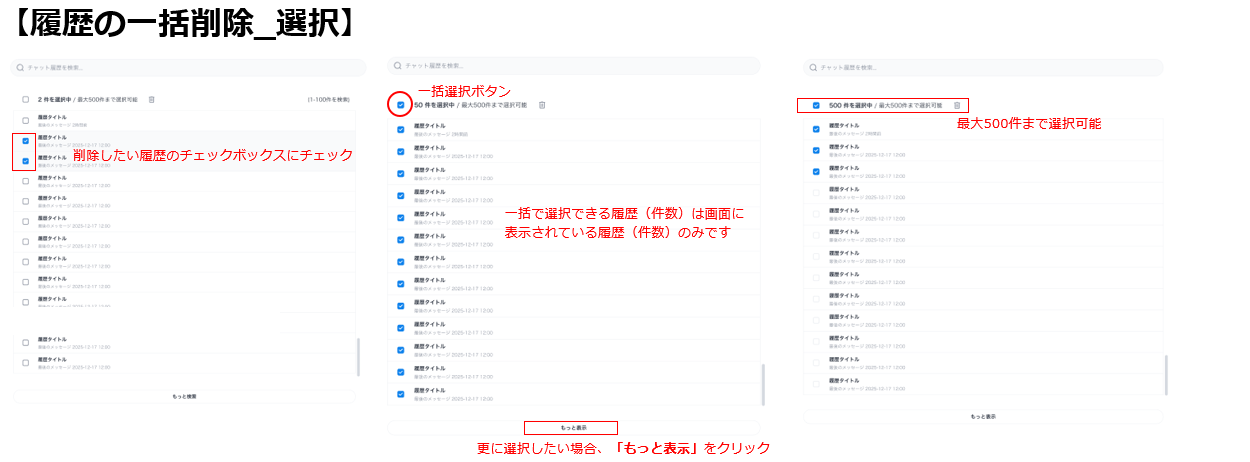Click the scrollbar thumb of the 50 件 list
Image resolution: width=1250 pixels, height=462 pixels.
(762, 383)
